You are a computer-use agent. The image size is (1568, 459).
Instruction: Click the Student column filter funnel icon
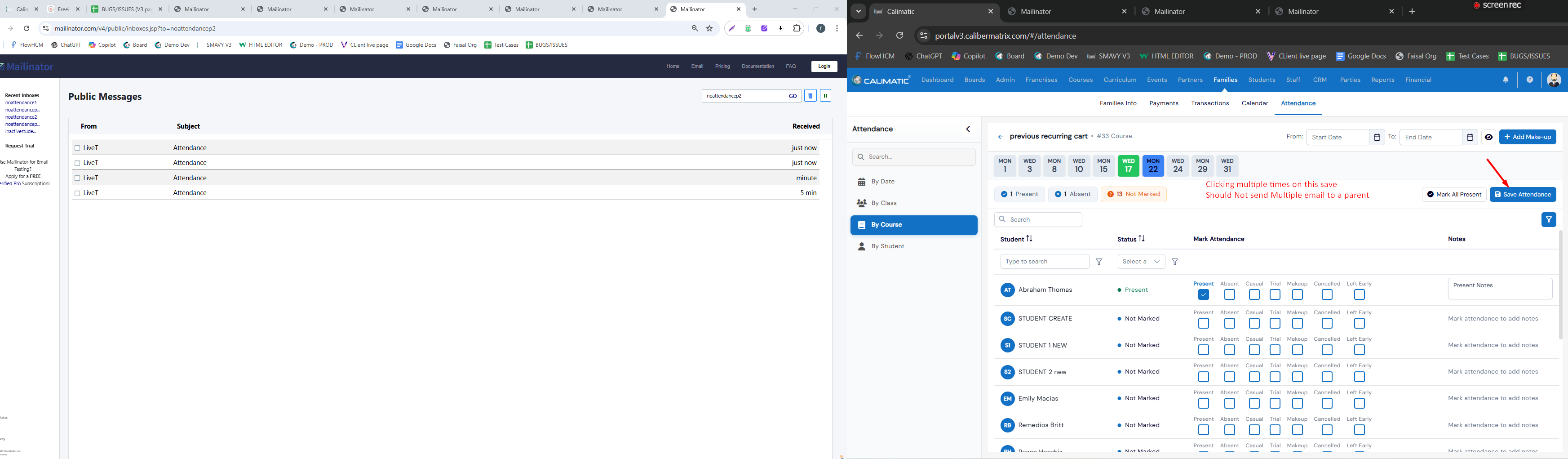(1099, 262)
